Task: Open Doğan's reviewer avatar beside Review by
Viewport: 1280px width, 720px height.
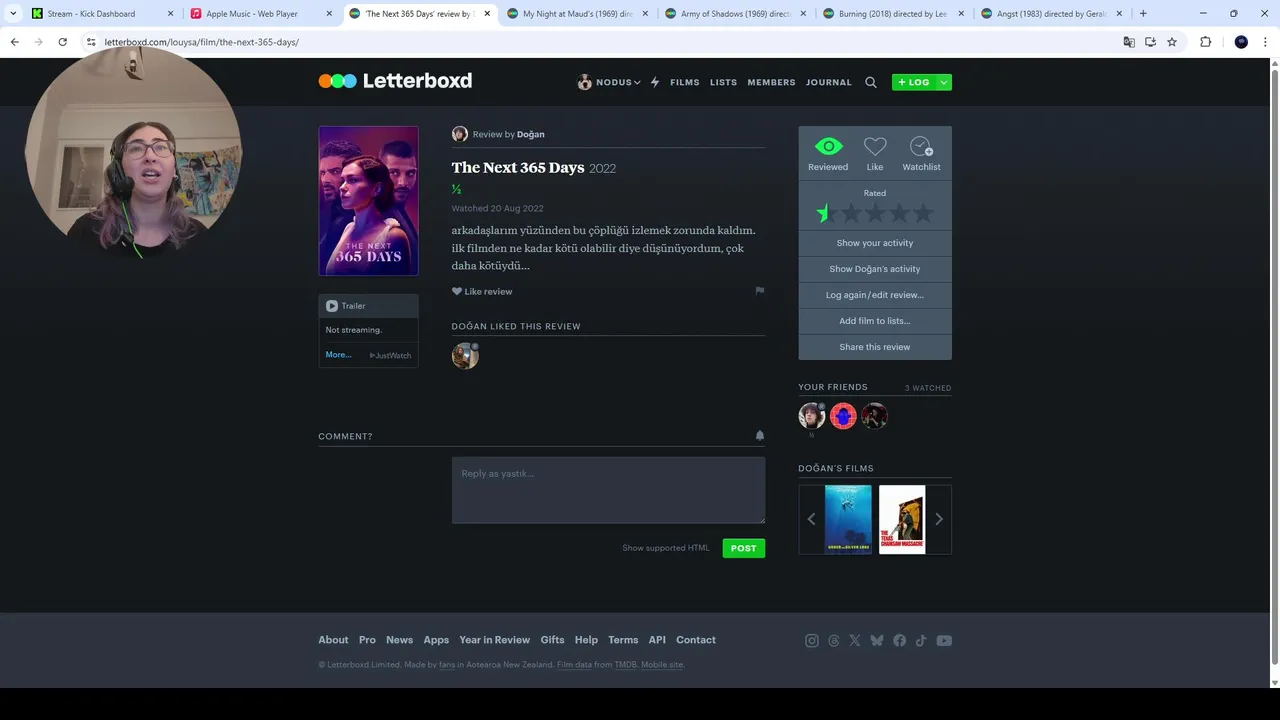Action: pyautogui.click(x=460, y=134)
